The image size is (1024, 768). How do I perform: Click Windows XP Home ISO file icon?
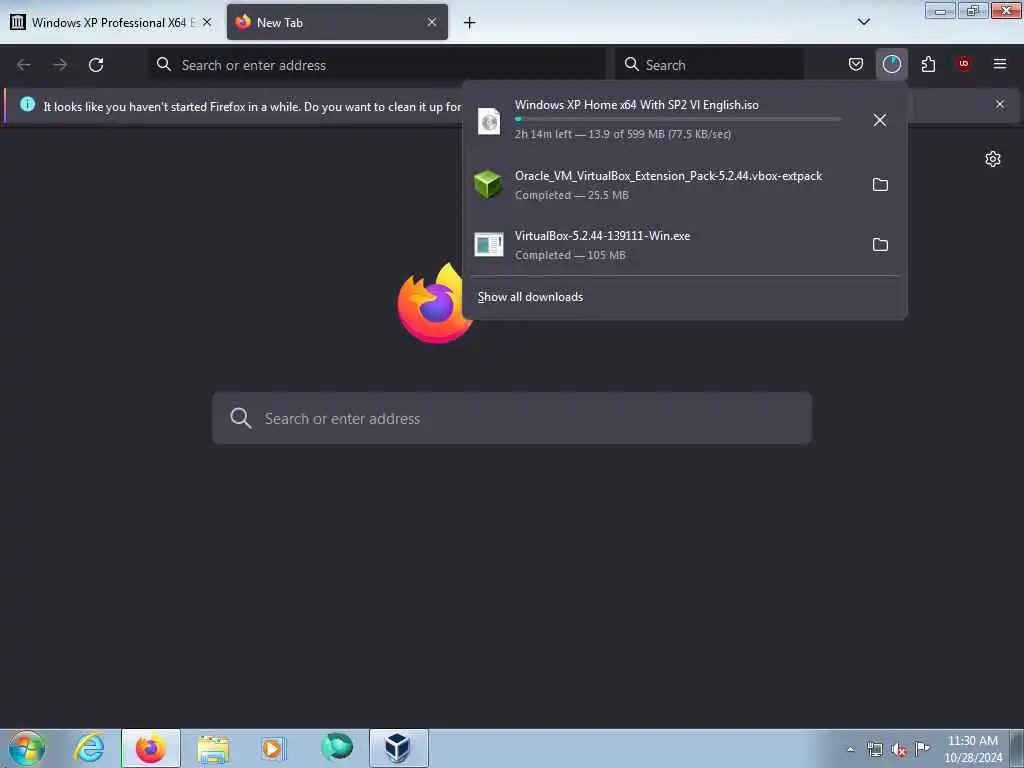[488, 121]
